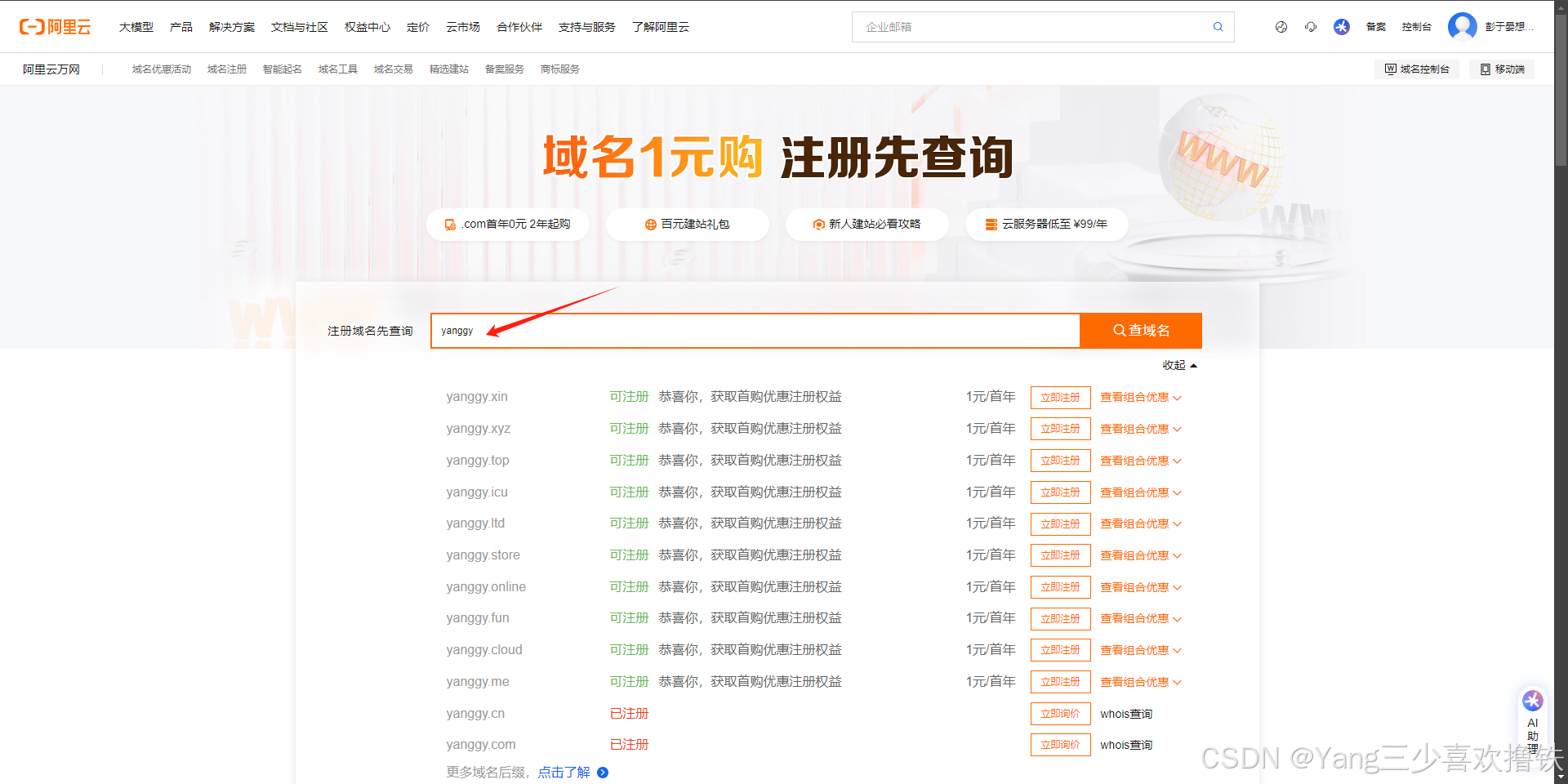Screen dimensions: 1568x784
Task: Click the top search magnifier icon
Action: [1218, 27]
